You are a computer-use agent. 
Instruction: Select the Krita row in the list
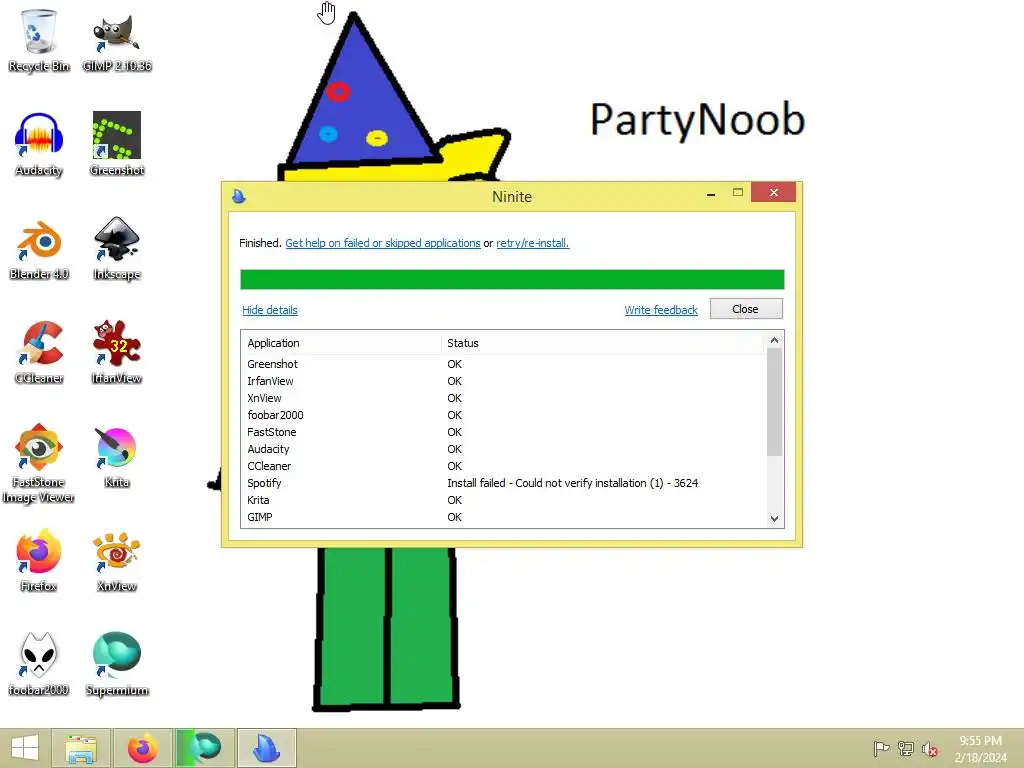[504, 500]
